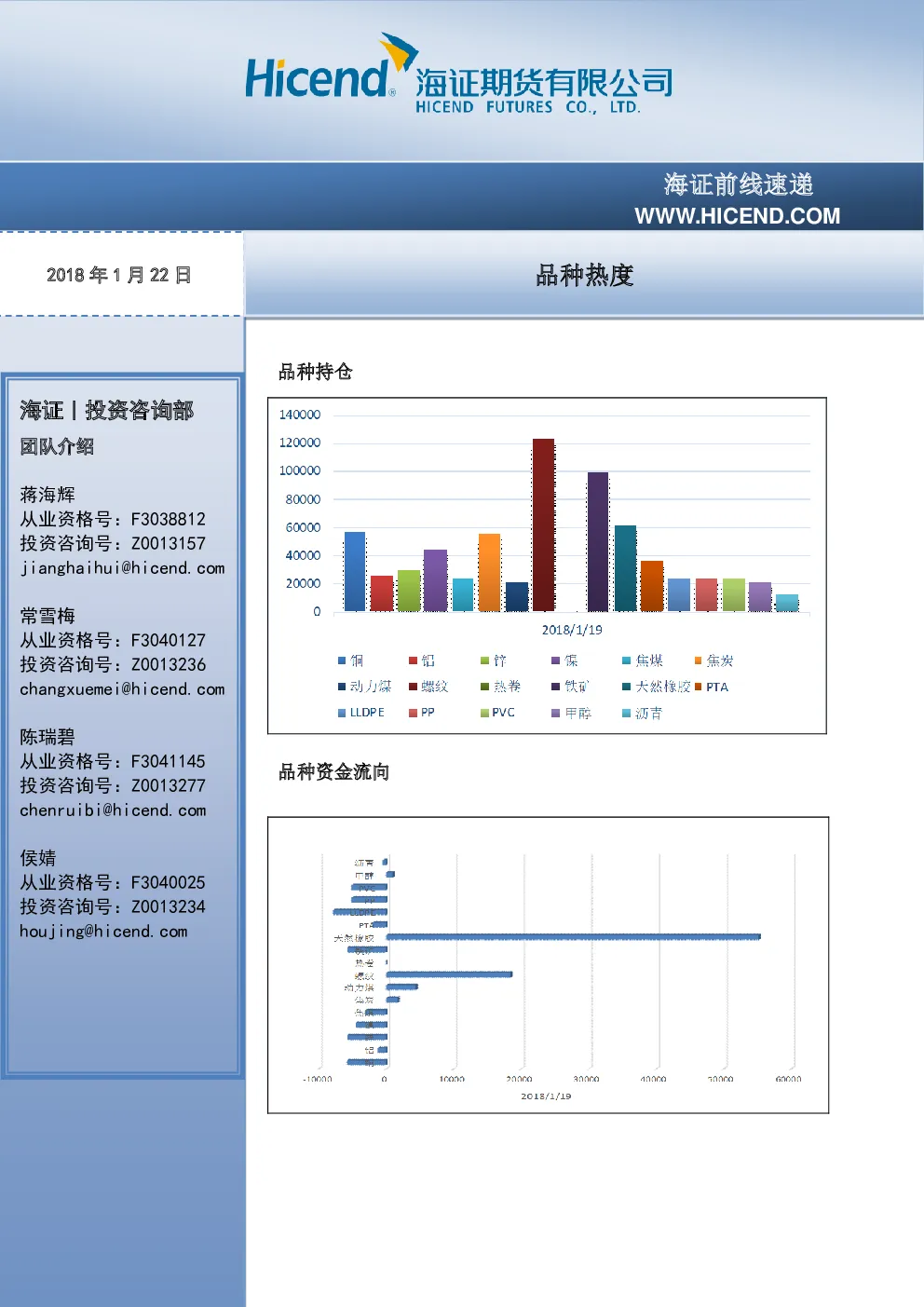The image size is (924, 1307).
Task: Click the 30000 axis label in fund flow chart
Action: click(586, 1079)
